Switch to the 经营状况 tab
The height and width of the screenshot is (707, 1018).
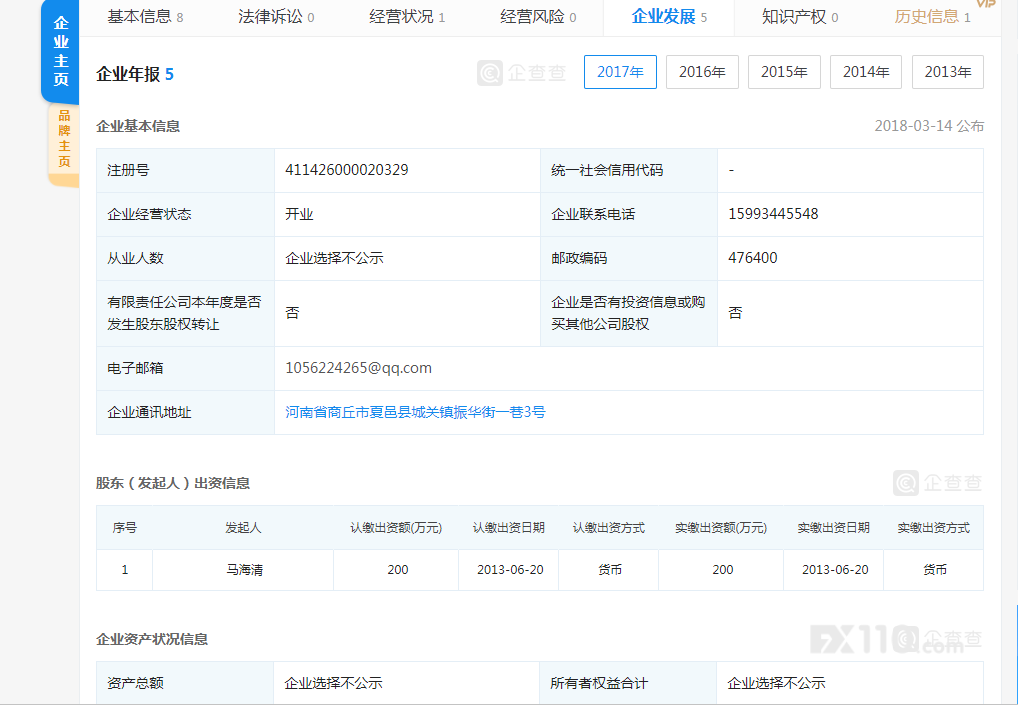coord(407,17)
